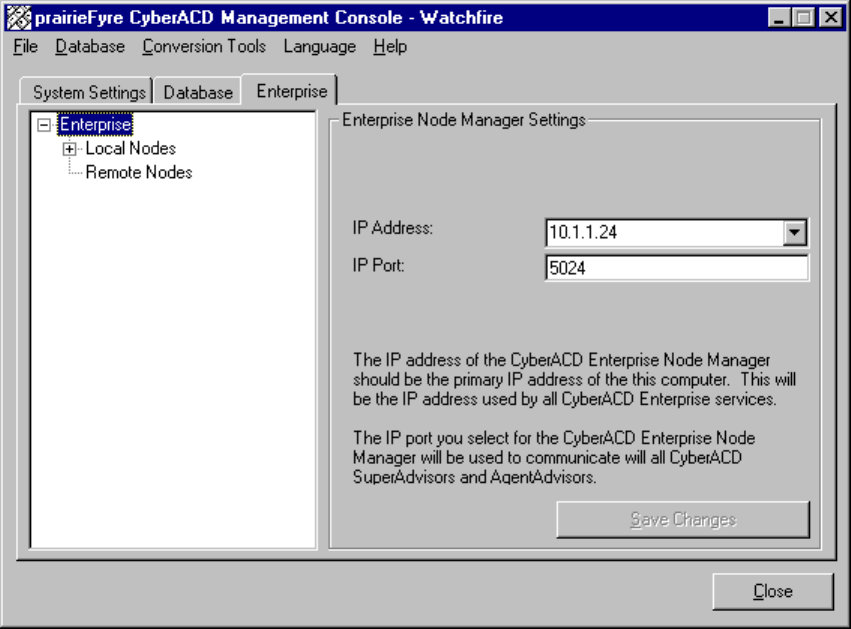The width and height of the screenshot is (851, 629).
Task: Collapse the Enterprise tree node
Action: click(43, 125)
